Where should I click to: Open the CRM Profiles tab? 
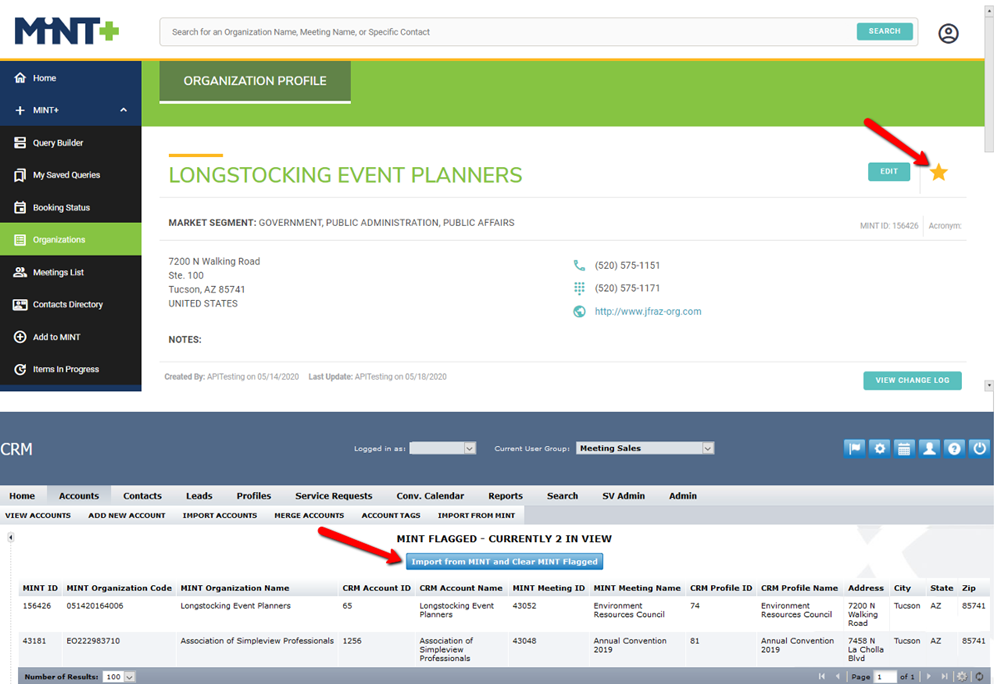pyautogui.click(x=254, y=496)
